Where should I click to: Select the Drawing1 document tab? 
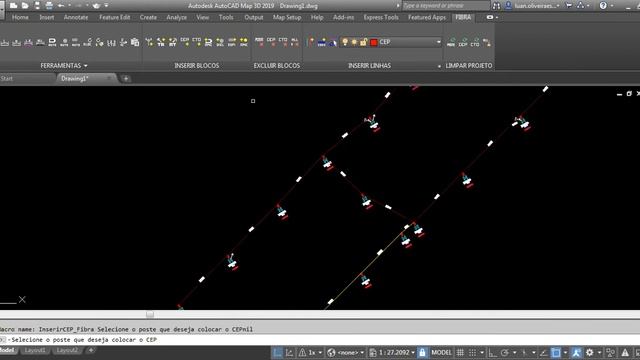[75, 78]
